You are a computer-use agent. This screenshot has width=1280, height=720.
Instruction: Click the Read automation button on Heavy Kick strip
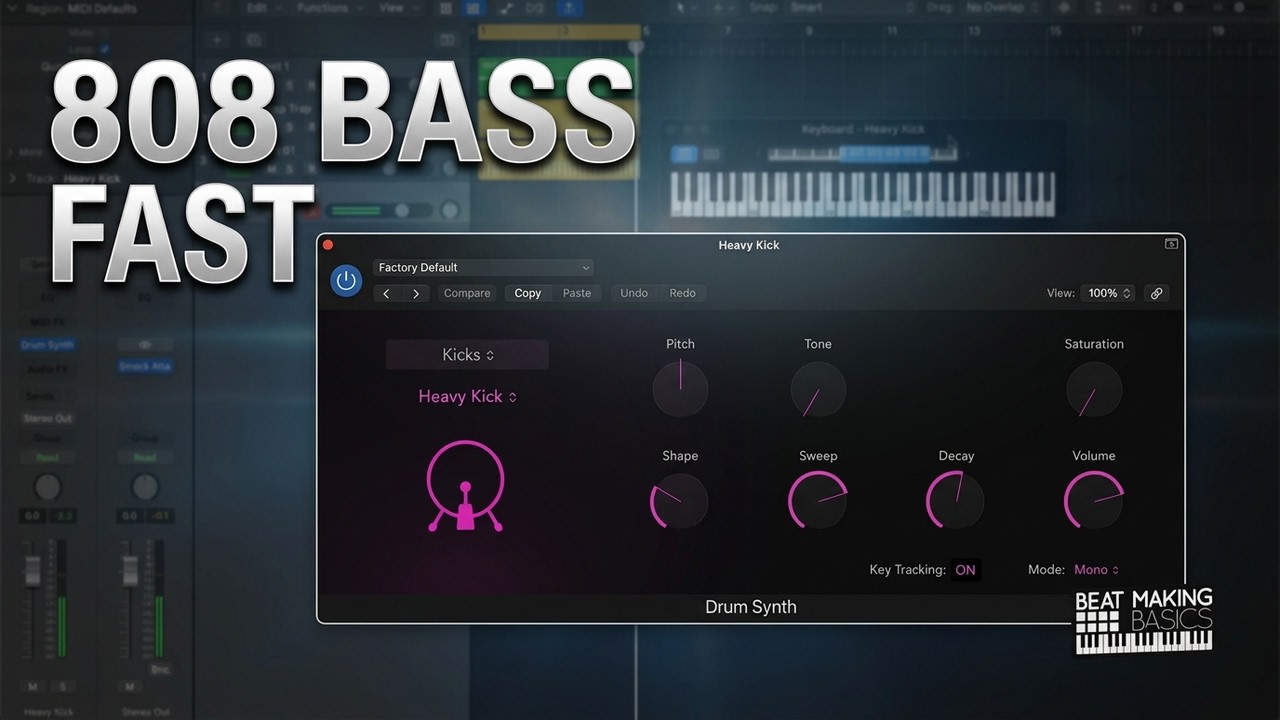click(48, 458)
